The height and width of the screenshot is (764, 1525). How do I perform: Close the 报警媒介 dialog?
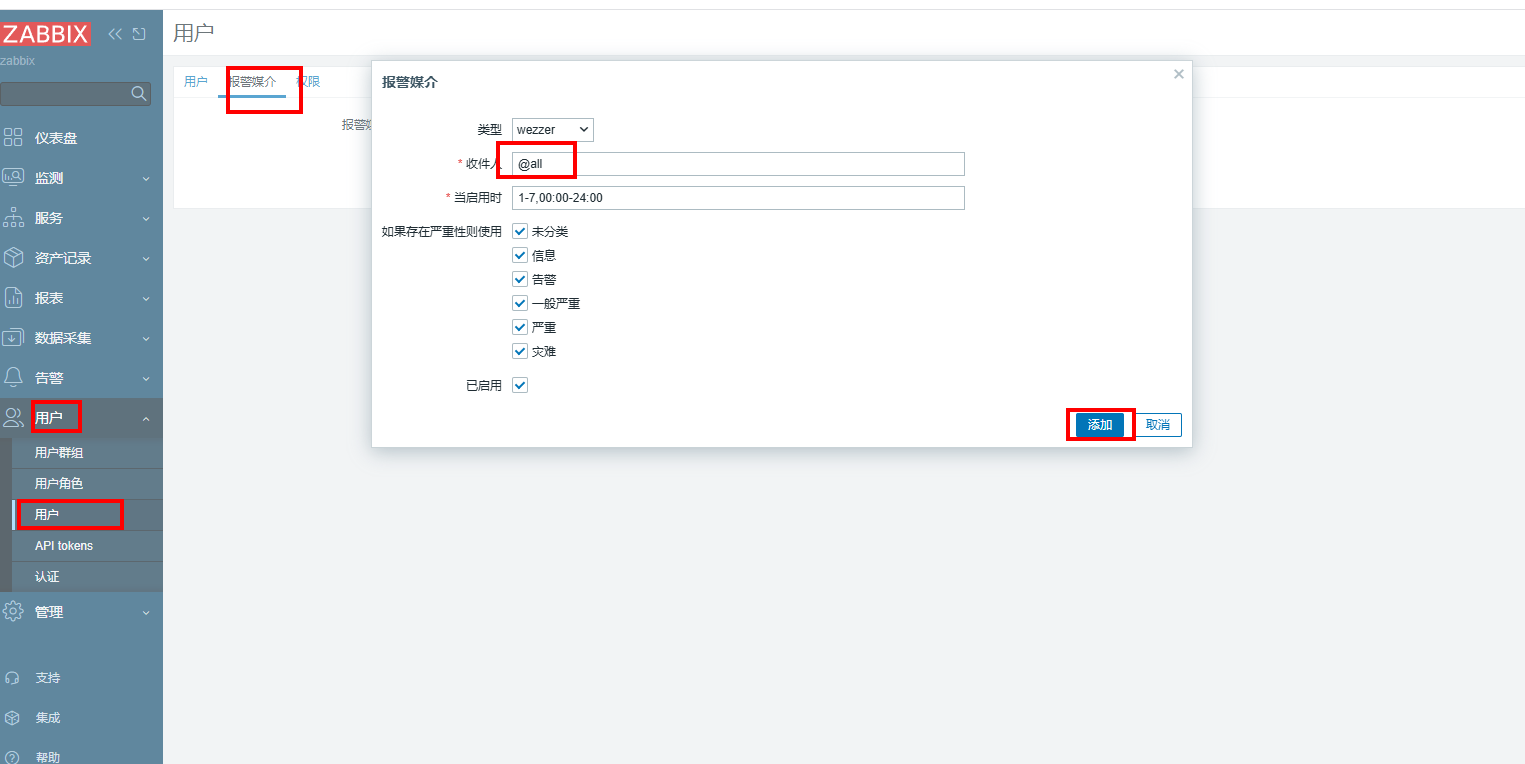(x=1179, y=74)
